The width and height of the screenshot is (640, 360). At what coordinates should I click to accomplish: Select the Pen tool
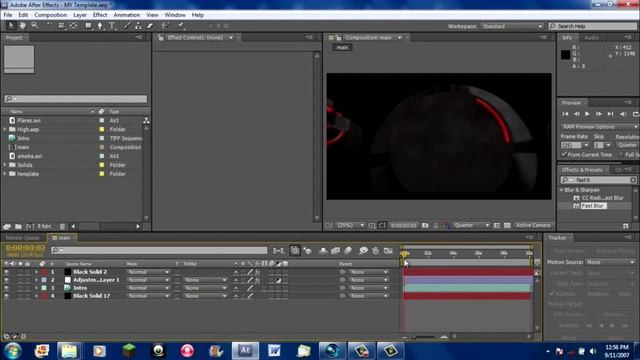[x=100, y=26]
